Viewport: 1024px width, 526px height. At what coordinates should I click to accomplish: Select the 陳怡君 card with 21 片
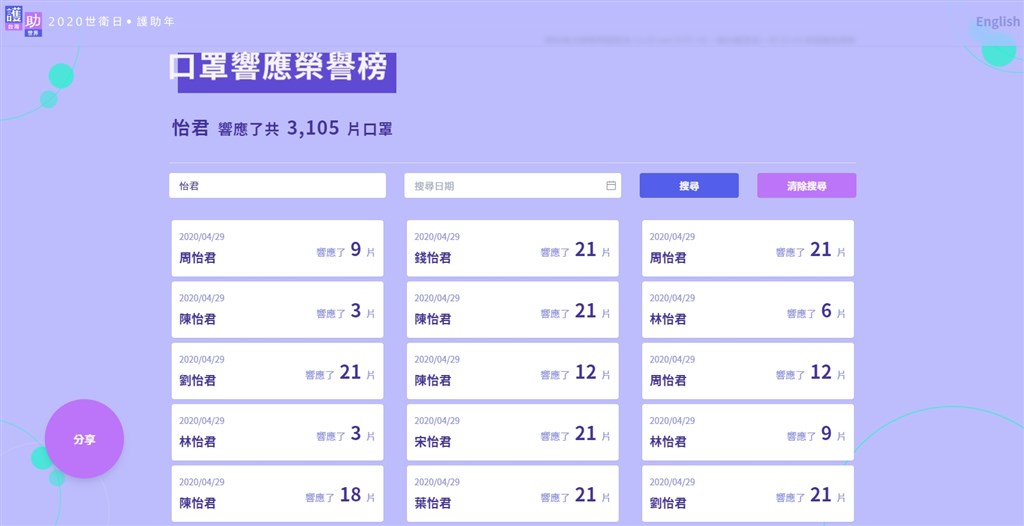pyautogui.click(x=513, y=310)
